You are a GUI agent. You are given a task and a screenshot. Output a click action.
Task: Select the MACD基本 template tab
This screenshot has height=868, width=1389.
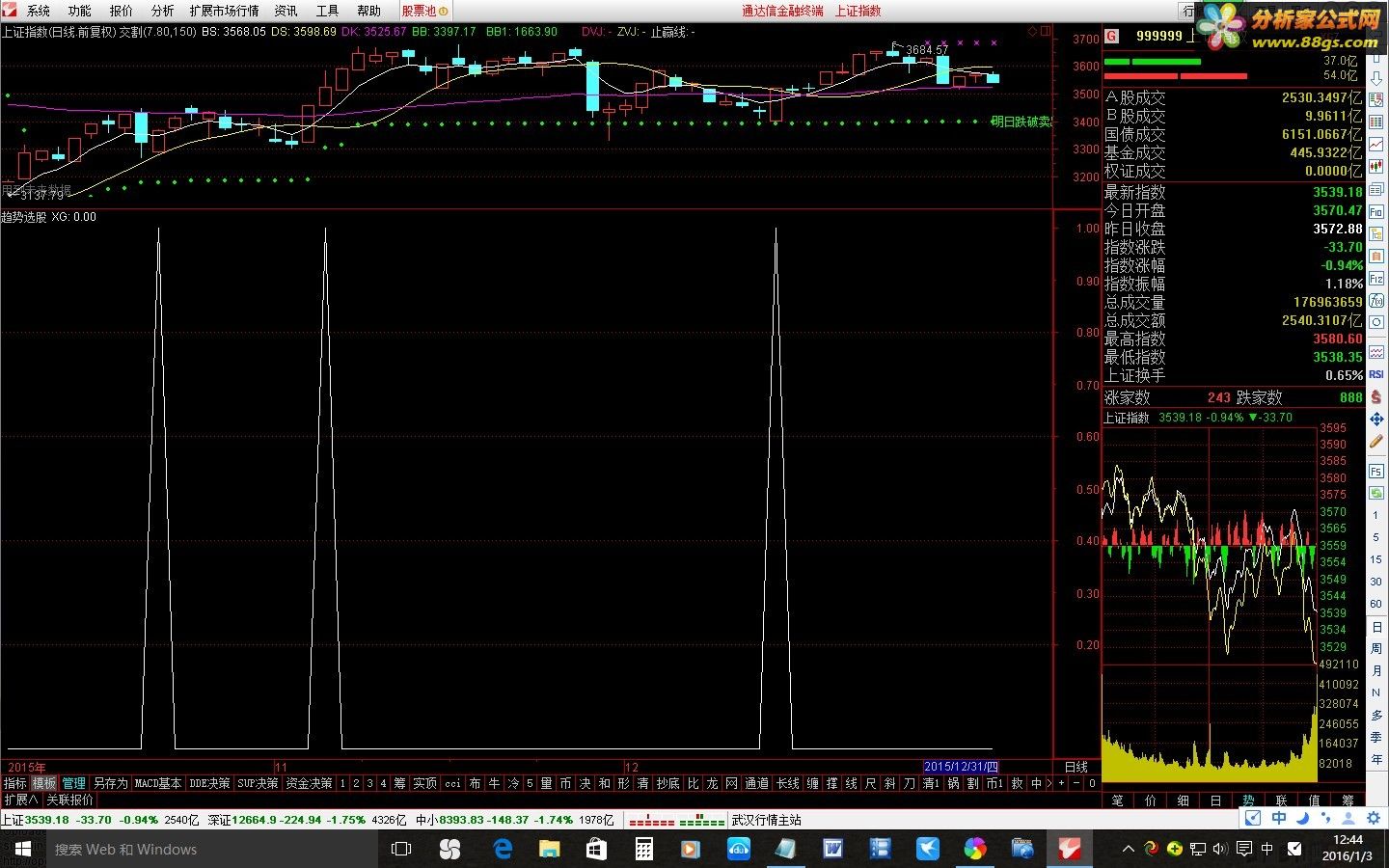coord(158,783)
